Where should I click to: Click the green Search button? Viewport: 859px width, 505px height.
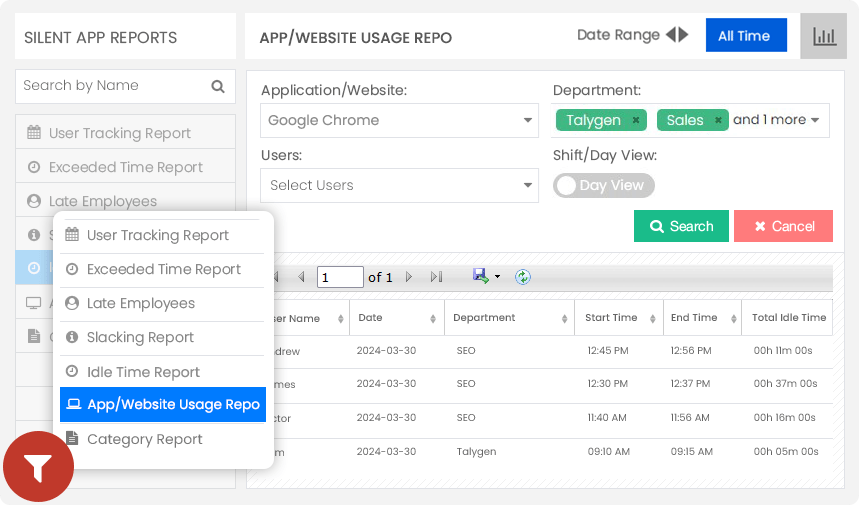click(682, 226)
